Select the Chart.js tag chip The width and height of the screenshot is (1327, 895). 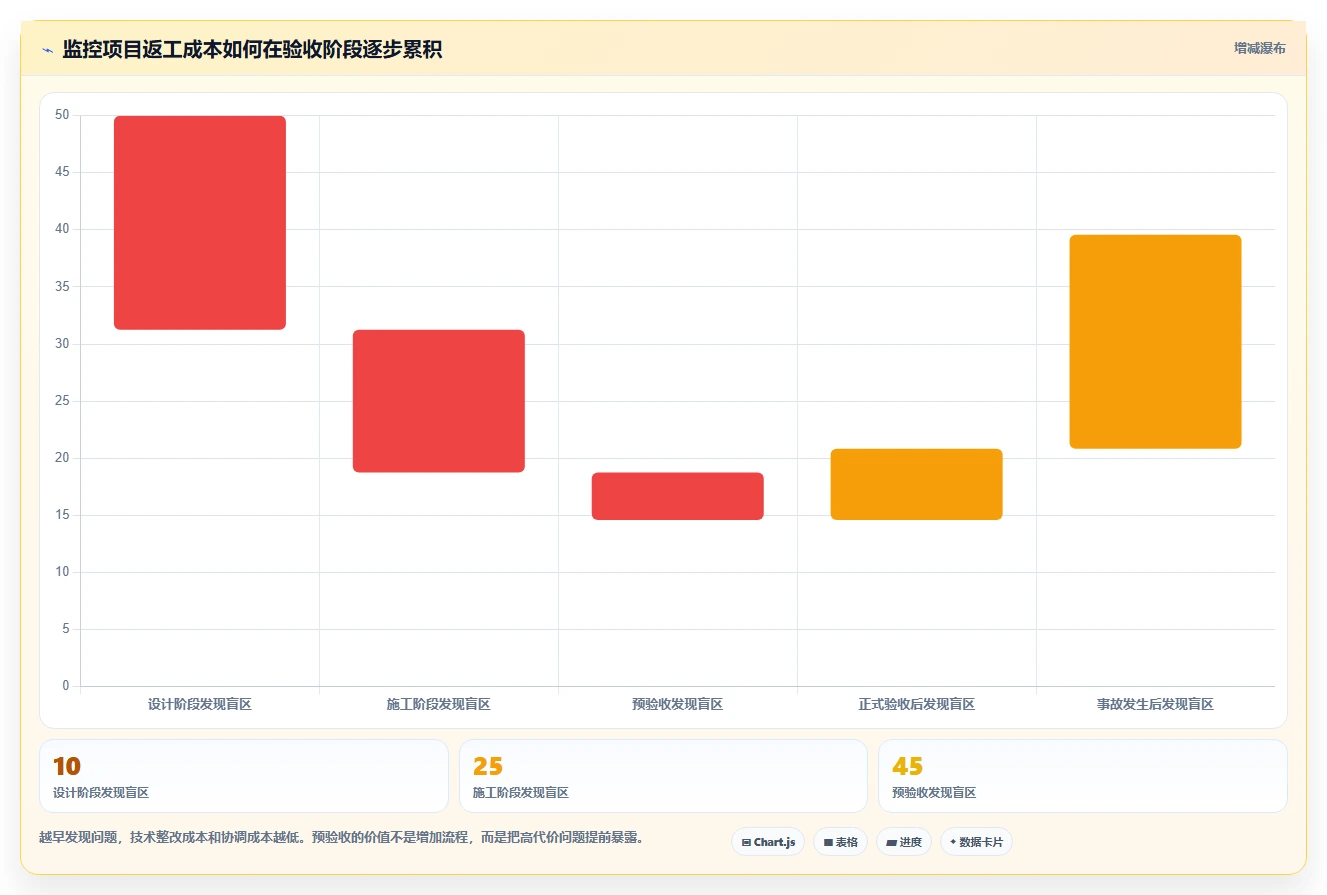[x=768, y=842]
